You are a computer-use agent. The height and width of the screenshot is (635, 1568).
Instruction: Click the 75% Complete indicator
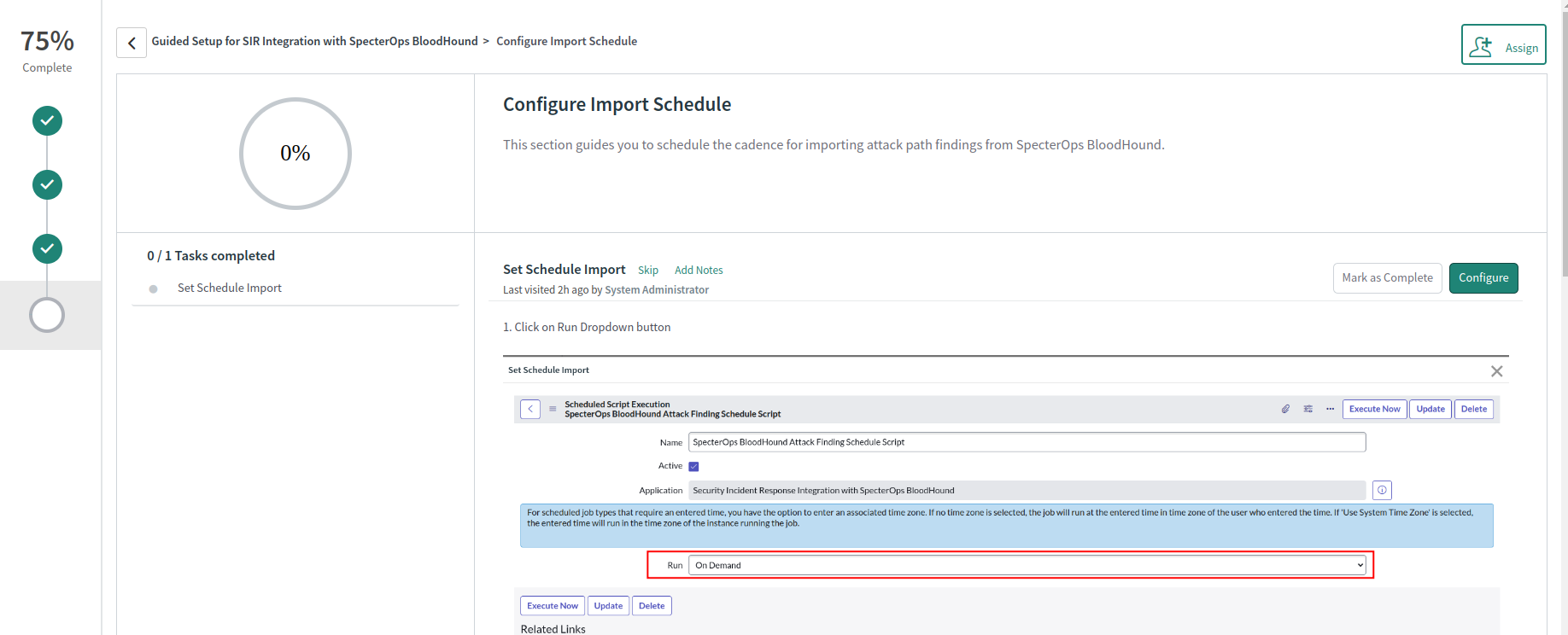[x=47, y=50]
